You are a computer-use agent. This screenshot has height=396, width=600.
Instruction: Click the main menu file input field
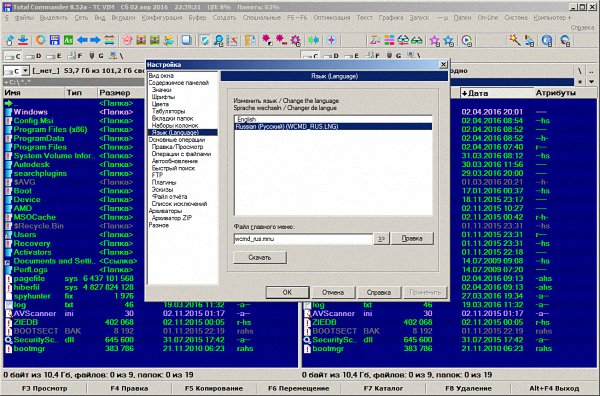pos(303,239)
